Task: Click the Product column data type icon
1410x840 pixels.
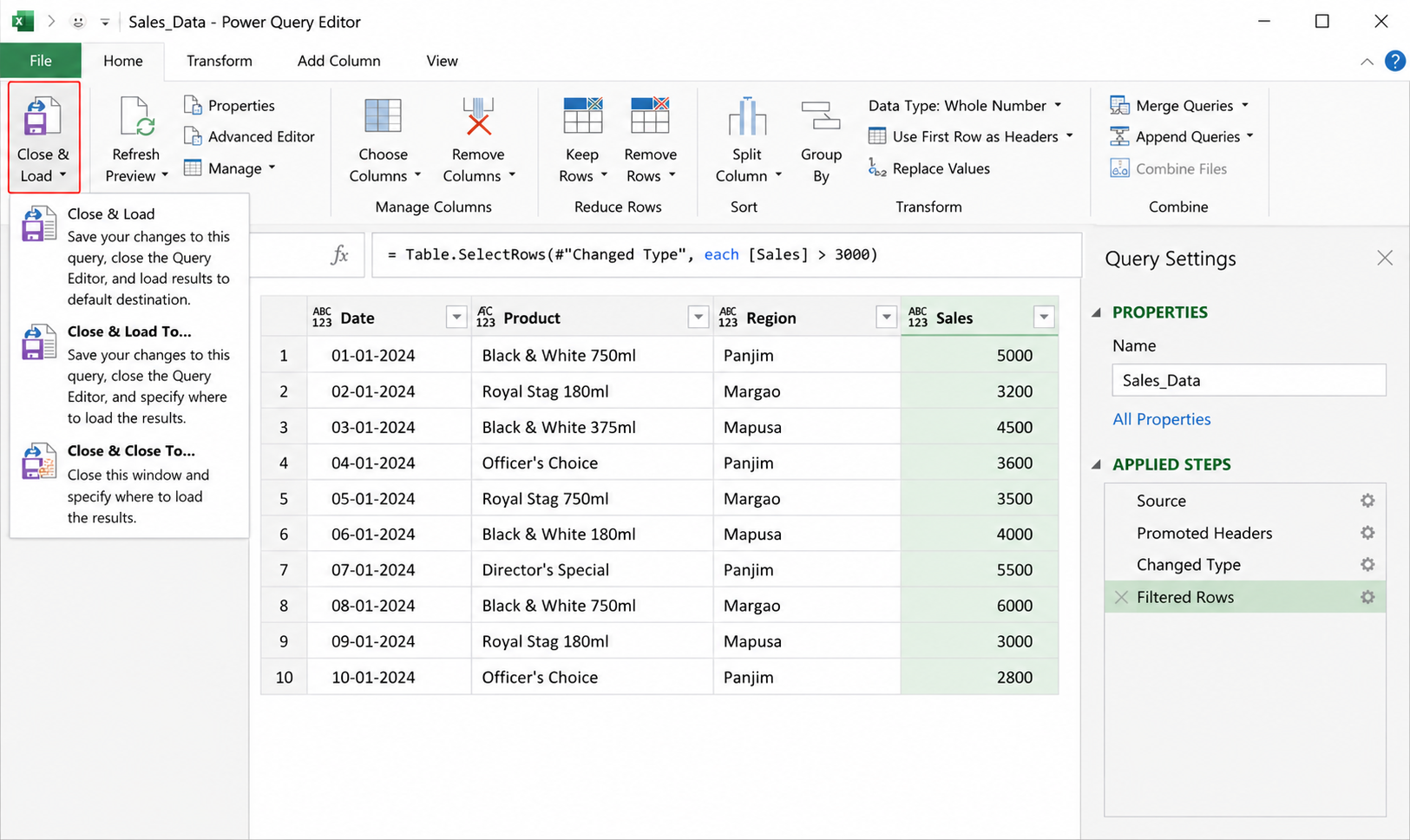Action: (x=485, y=318)
